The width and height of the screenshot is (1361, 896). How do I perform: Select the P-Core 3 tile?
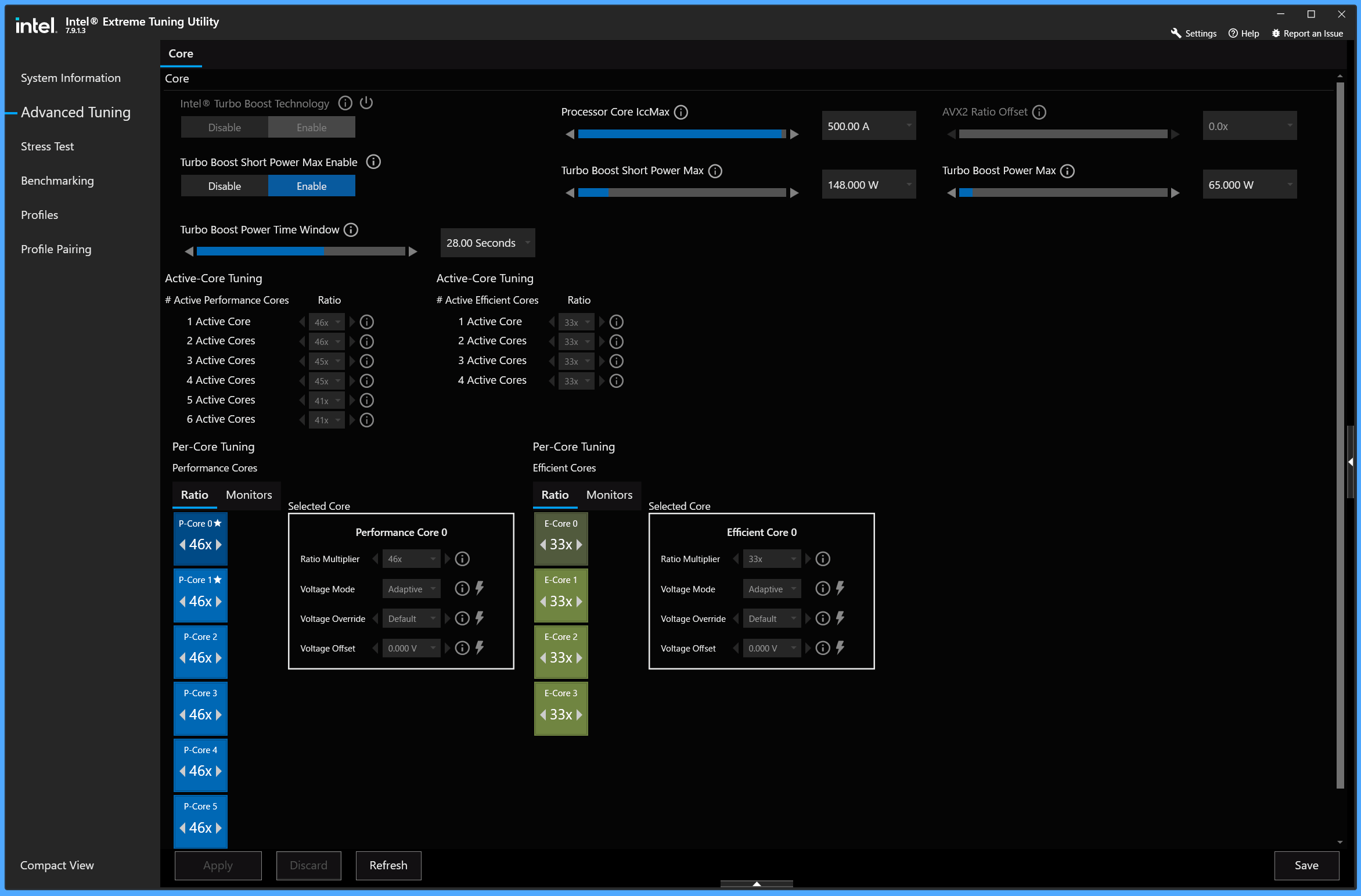tap(200, 708)
